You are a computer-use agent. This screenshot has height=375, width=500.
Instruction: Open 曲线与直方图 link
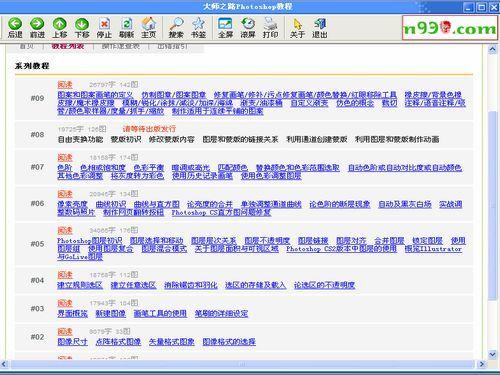click(157, 204)
